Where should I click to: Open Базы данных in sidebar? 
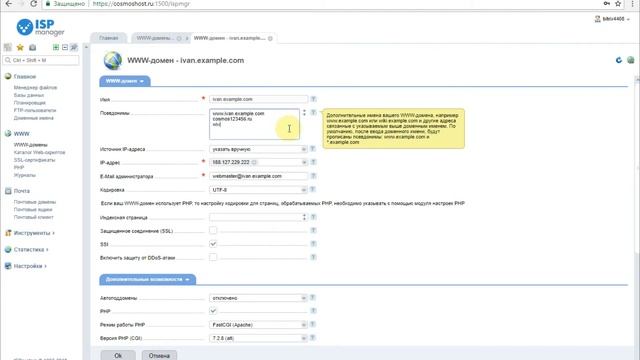(x=29, y=95)
